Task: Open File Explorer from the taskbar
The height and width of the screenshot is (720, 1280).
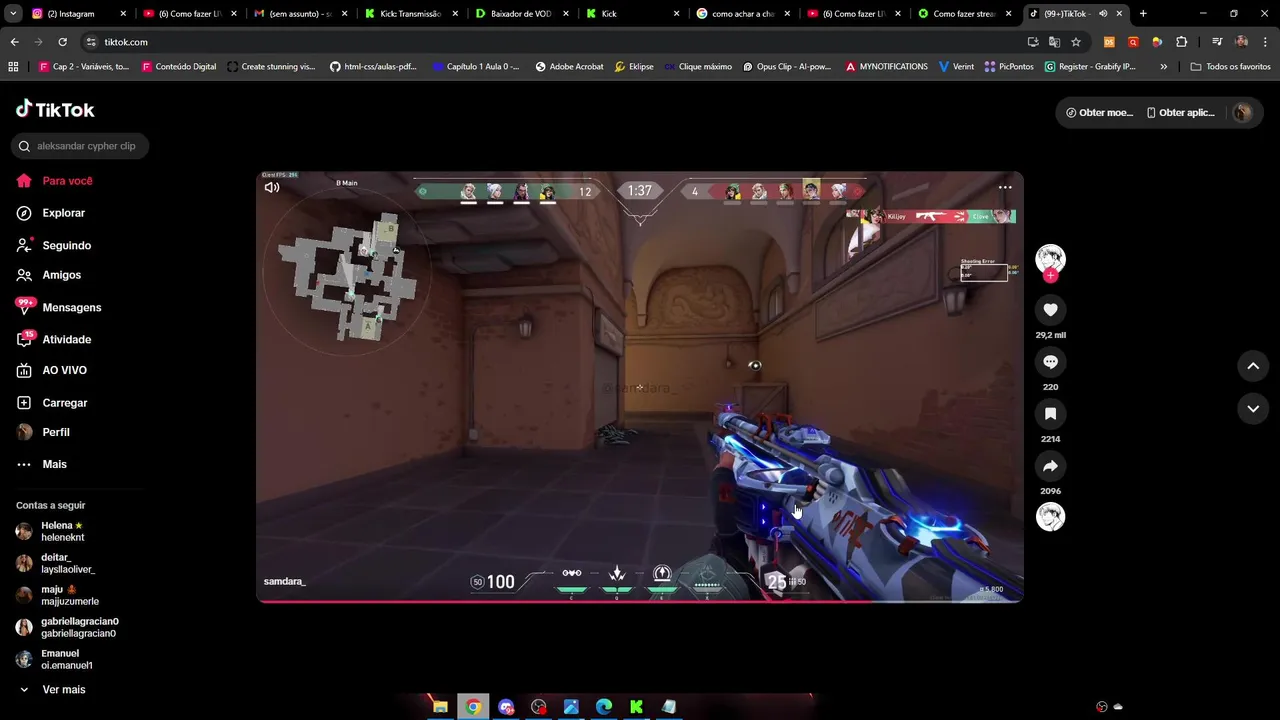Action: (x=440, y=707)
